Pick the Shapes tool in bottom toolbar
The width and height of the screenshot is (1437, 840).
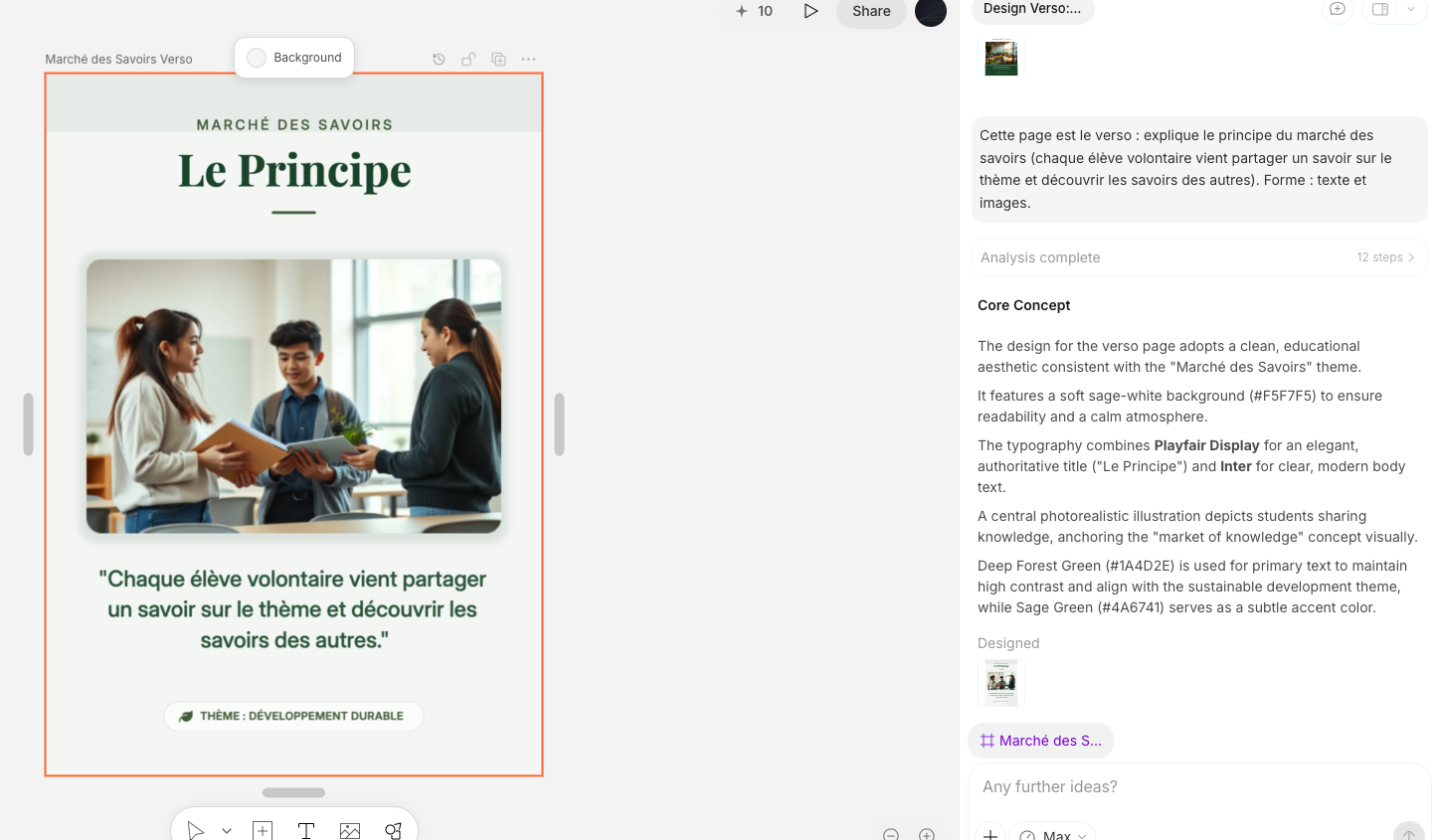pos(394,830)
